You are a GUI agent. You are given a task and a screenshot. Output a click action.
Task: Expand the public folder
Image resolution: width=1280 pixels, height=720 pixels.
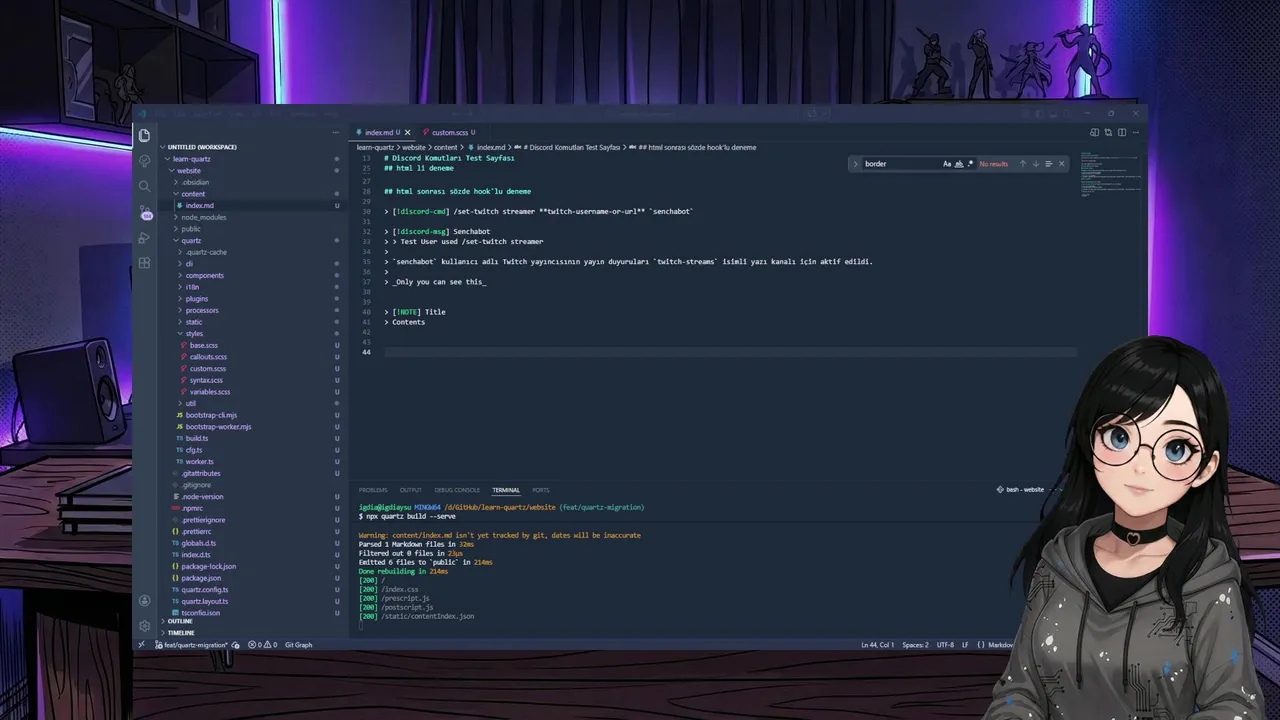coord(190,229)
